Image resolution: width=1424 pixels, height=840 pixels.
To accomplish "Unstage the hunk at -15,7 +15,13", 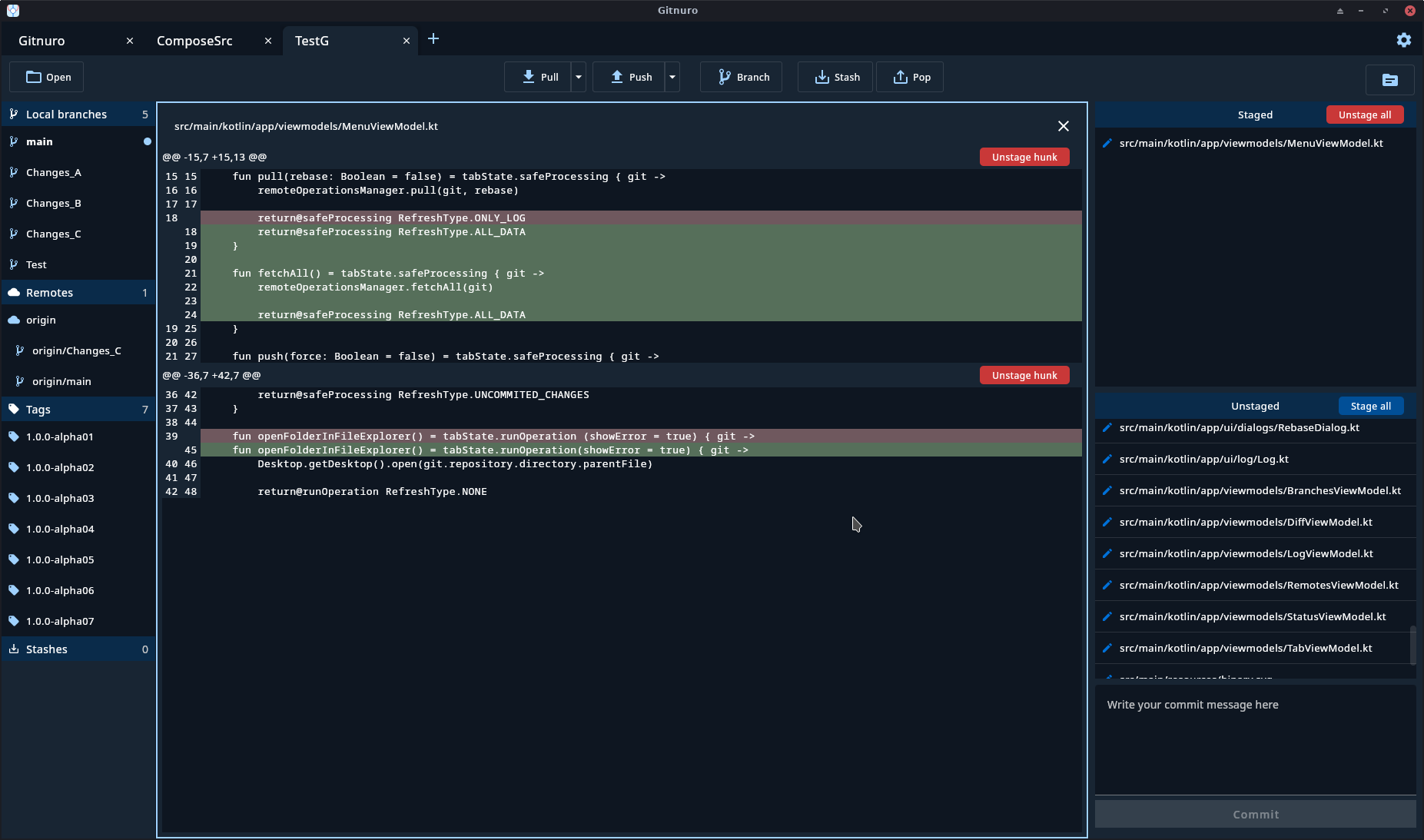I will pos(1024,157).
